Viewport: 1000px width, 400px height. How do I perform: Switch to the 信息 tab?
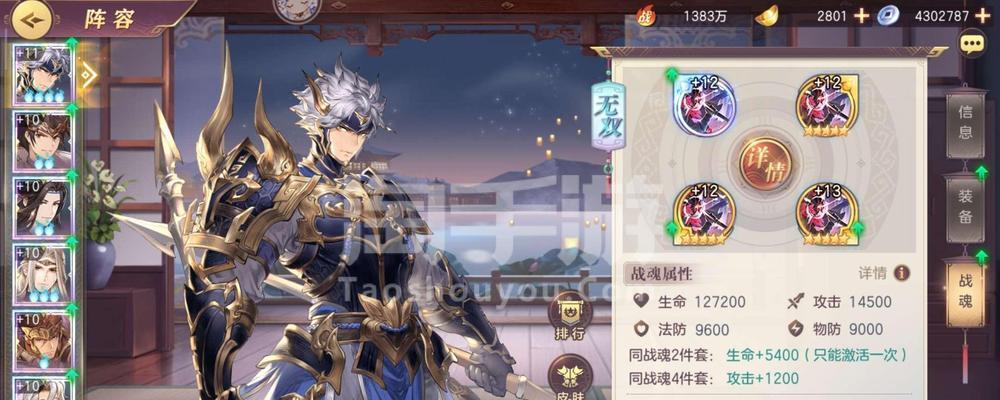[966, 124]
